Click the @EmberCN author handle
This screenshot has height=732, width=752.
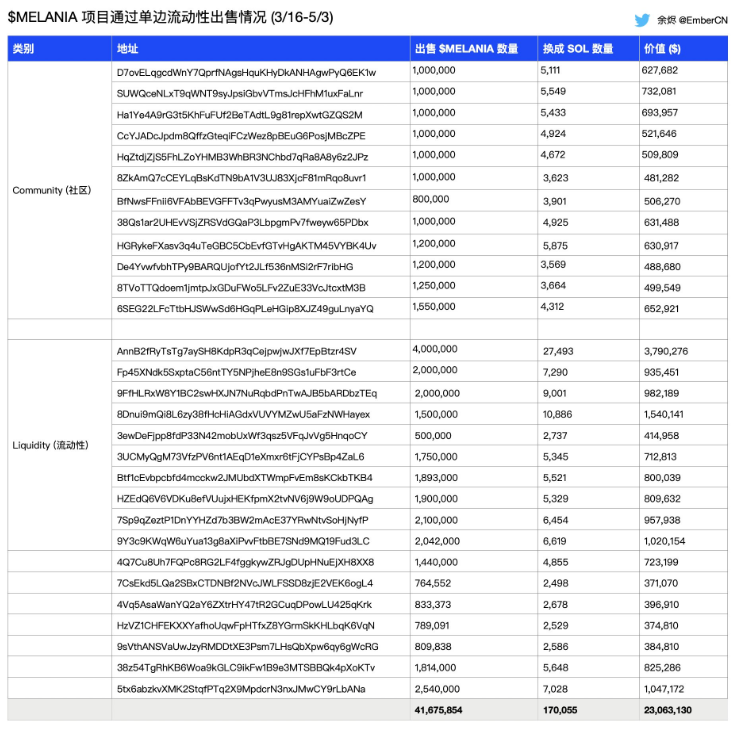pos(703,20)
